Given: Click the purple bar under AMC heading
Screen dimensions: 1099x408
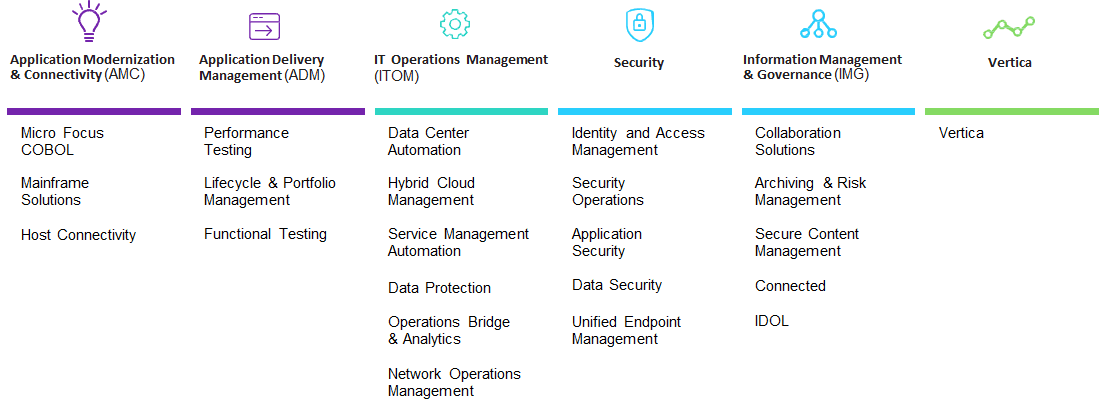Looking at the screenshot, I should (94, 111).
